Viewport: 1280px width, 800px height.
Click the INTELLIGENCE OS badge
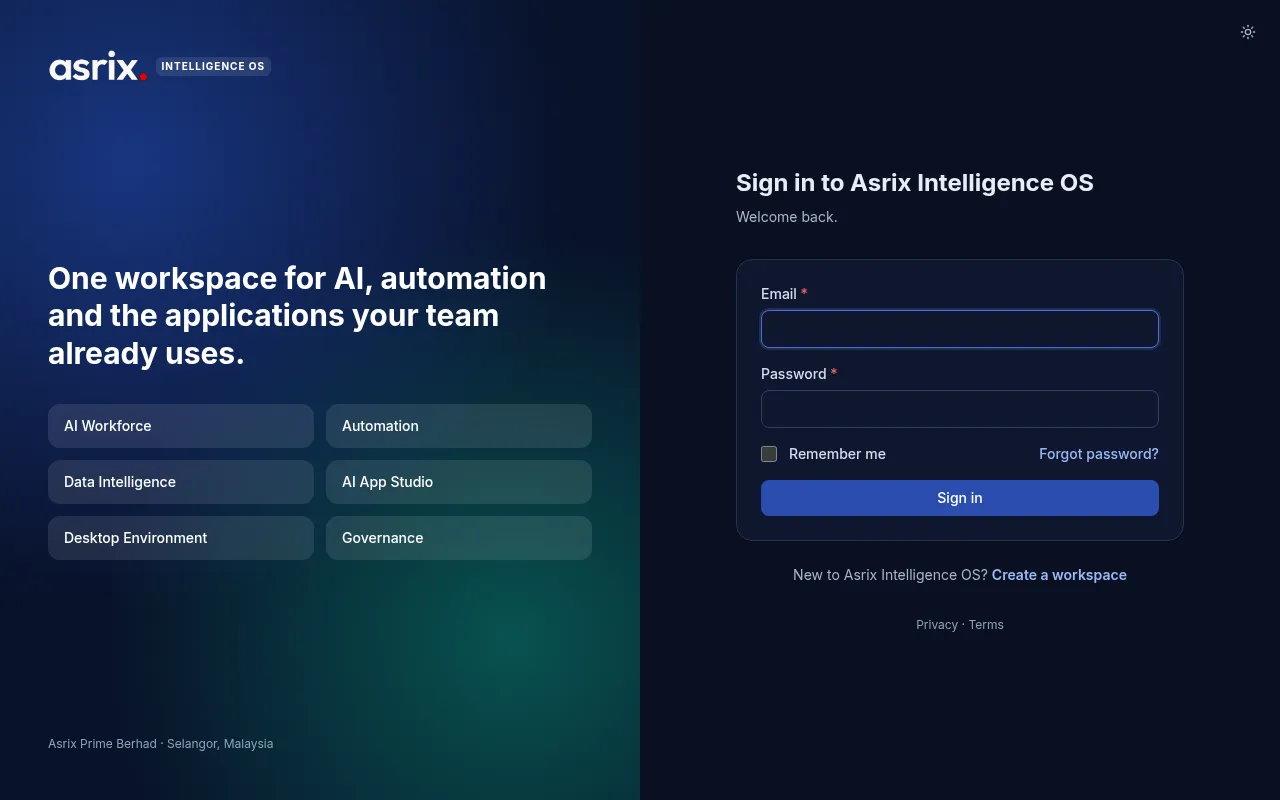(x=213, y=66)
